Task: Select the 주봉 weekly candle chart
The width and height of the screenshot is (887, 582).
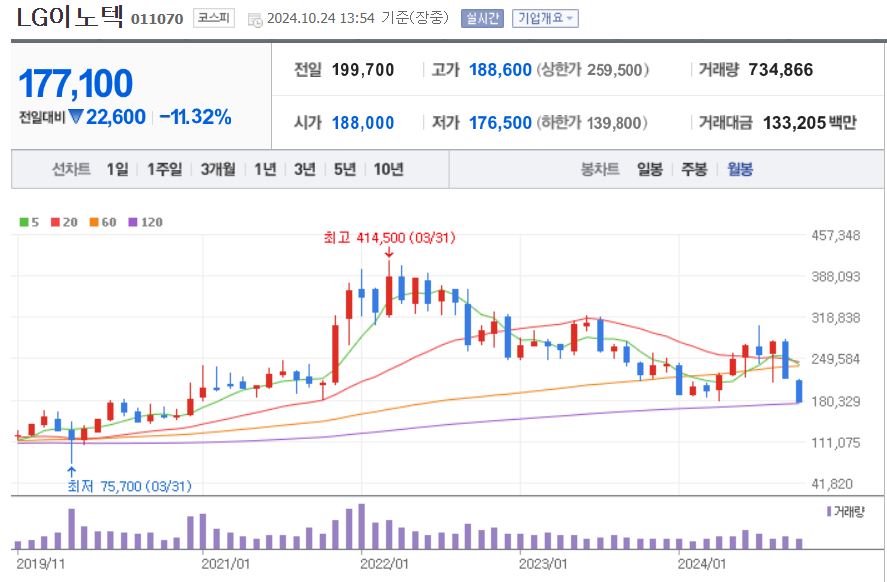Action: (x=694, y=169)
